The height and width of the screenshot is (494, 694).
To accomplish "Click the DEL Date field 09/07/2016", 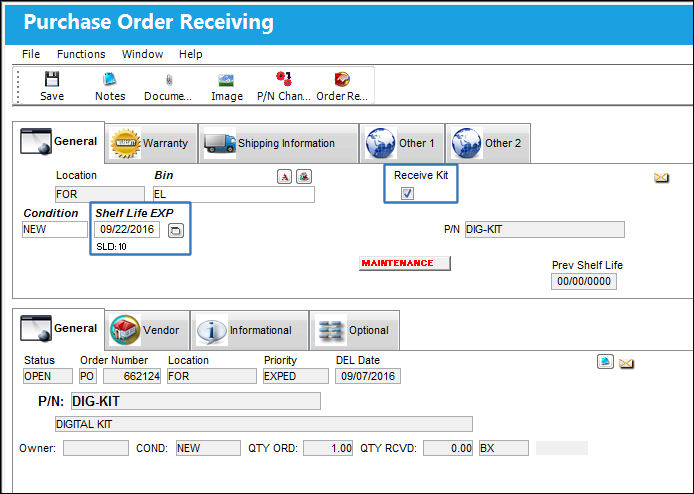I will pyautogui.click(x=368, y=376).
